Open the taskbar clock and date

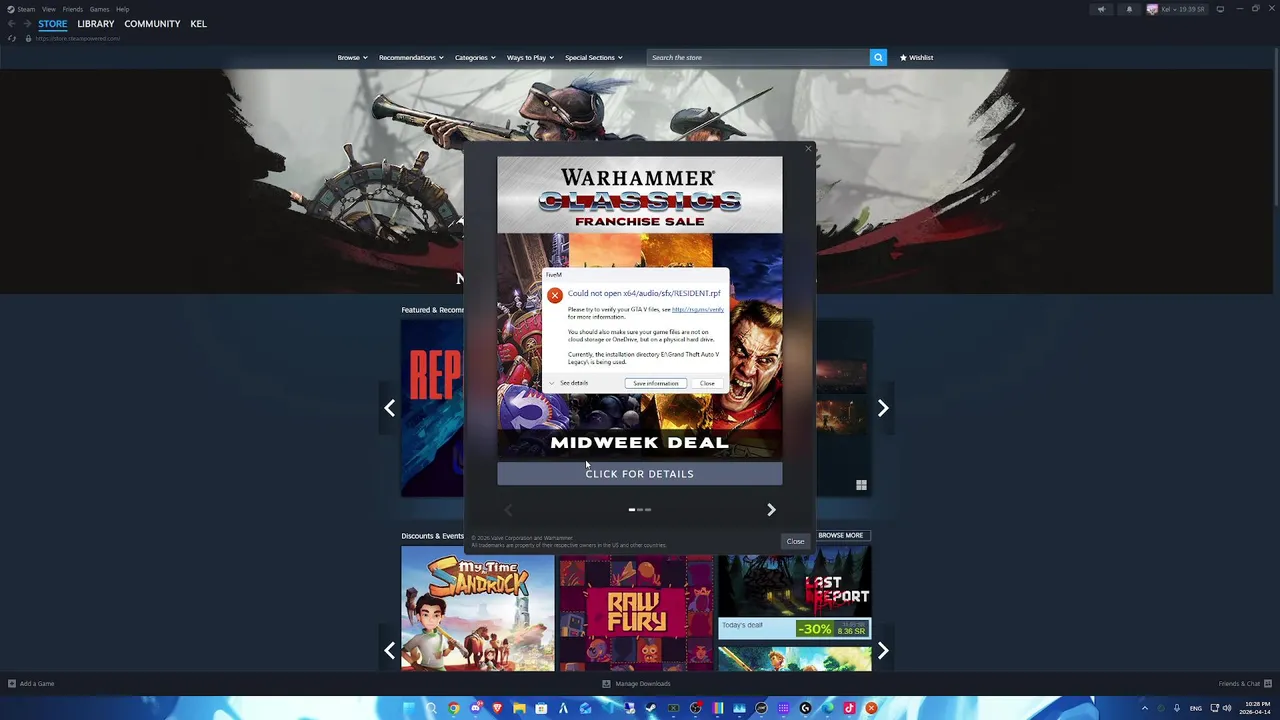coord(1257,708)
